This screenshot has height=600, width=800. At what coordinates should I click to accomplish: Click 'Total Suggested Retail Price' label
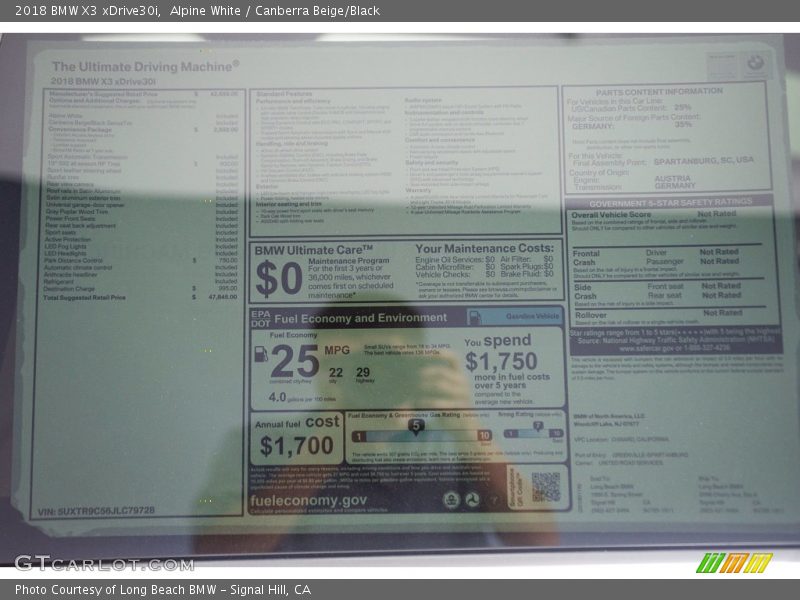point(85,297)
